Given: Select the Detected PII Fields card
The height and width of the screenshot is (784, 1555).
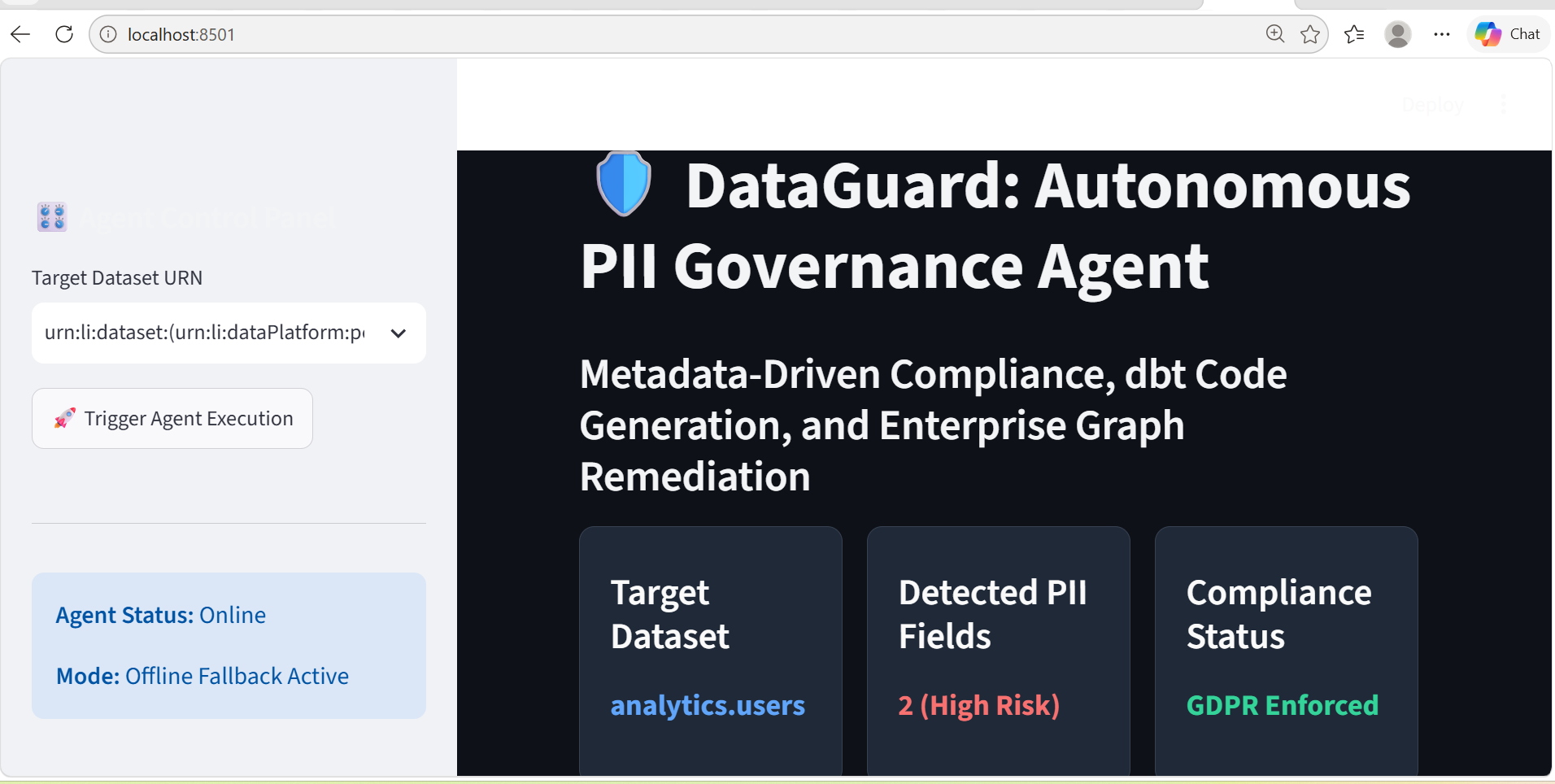Looking at the screenshot, I should pos(998,651).
